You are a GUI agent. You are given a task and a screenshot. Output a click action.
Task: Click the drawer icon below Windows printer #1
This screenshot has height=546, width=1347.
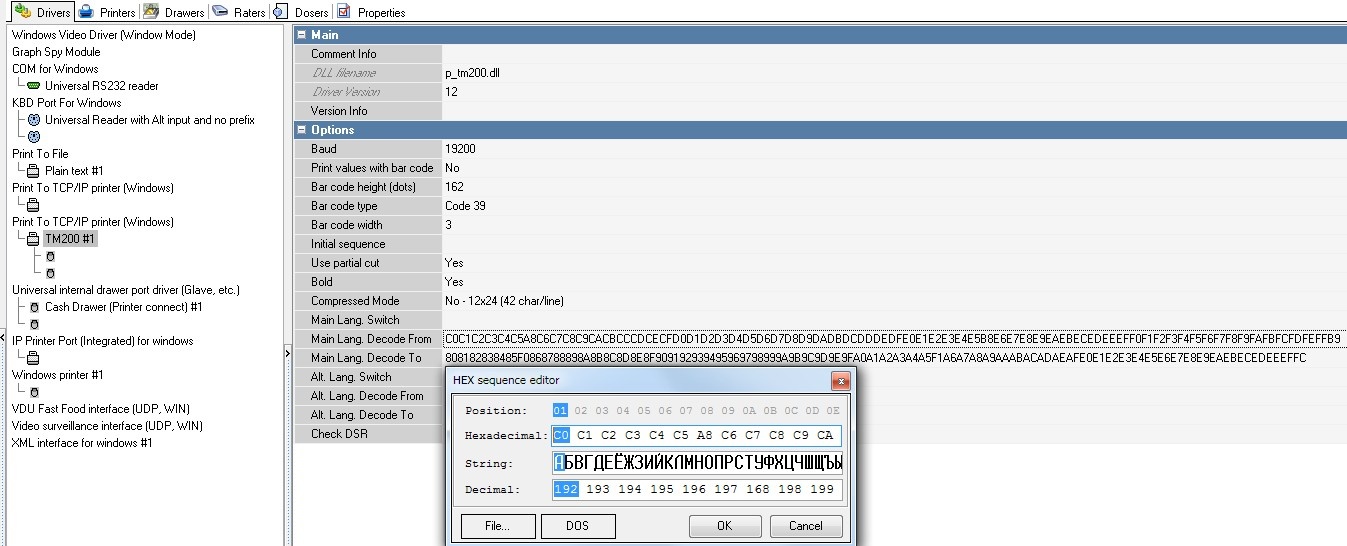pos(34,392)
